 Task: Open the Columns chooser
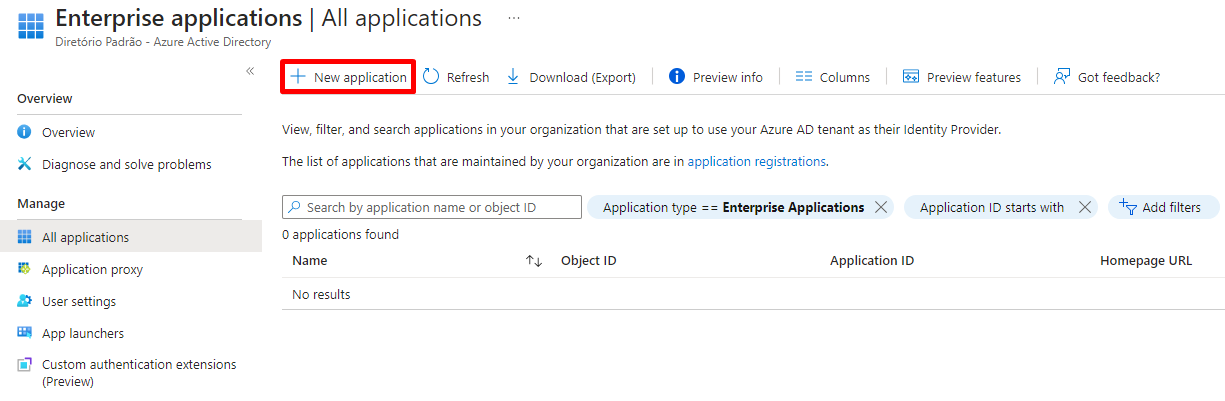(832, 77)
